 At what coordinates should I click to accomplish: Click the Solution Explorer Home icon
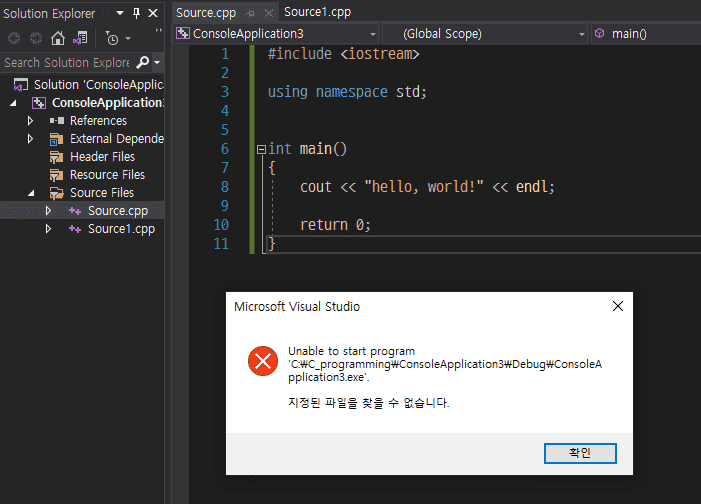coord(58,38)
